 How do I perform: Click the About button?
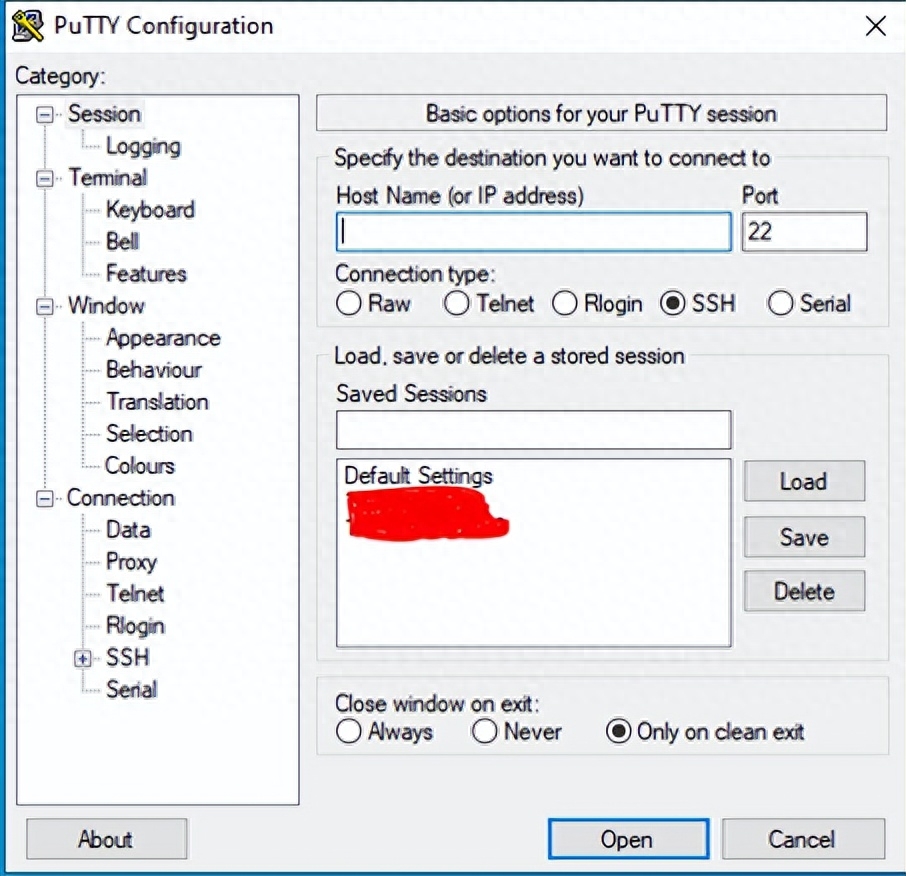tap(106, 839)
